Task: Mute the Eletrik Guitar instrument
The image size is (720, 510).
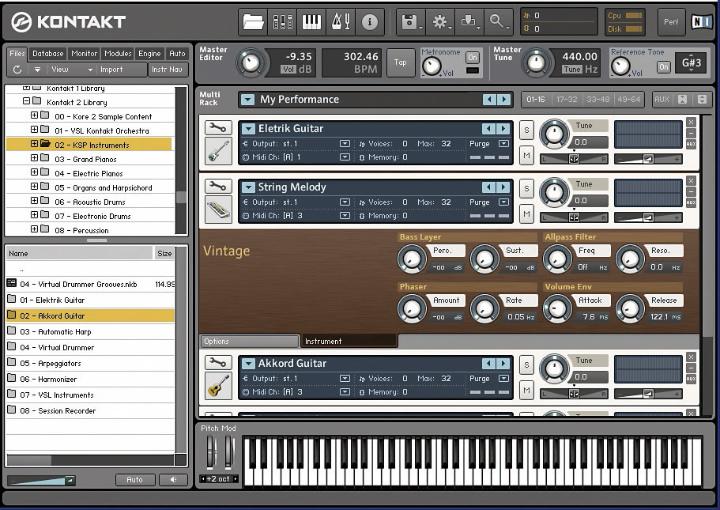Action: click(x=527, y=155)
